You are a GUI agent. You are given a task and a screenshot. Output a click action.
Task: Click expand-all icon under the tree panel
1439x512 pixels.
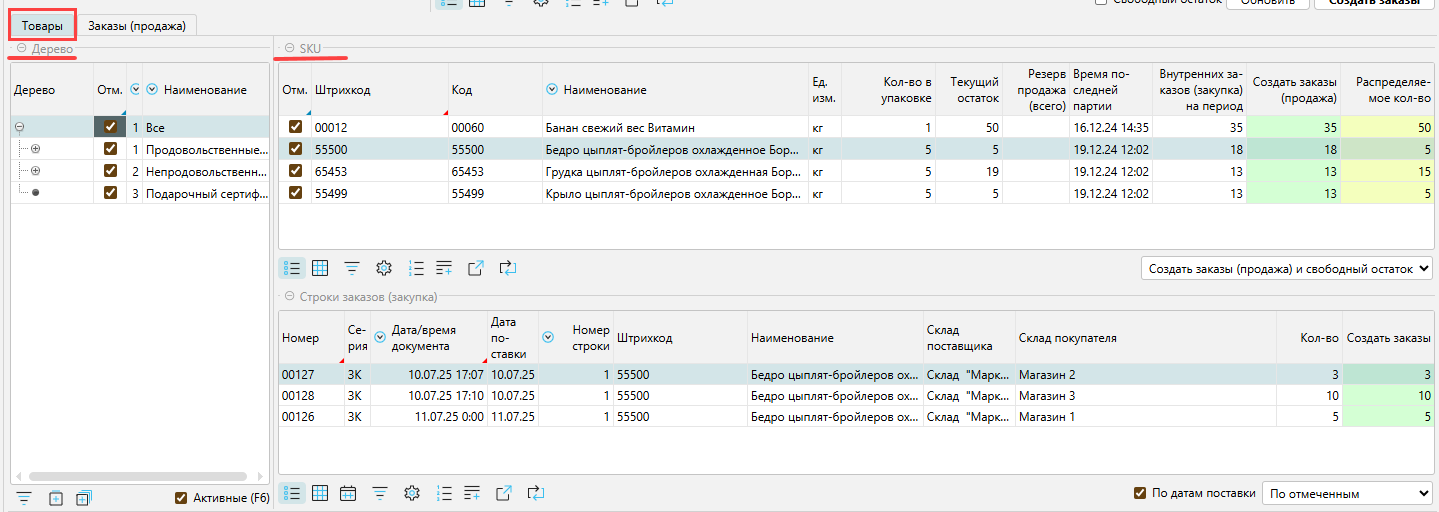click(x=83, y=498)
